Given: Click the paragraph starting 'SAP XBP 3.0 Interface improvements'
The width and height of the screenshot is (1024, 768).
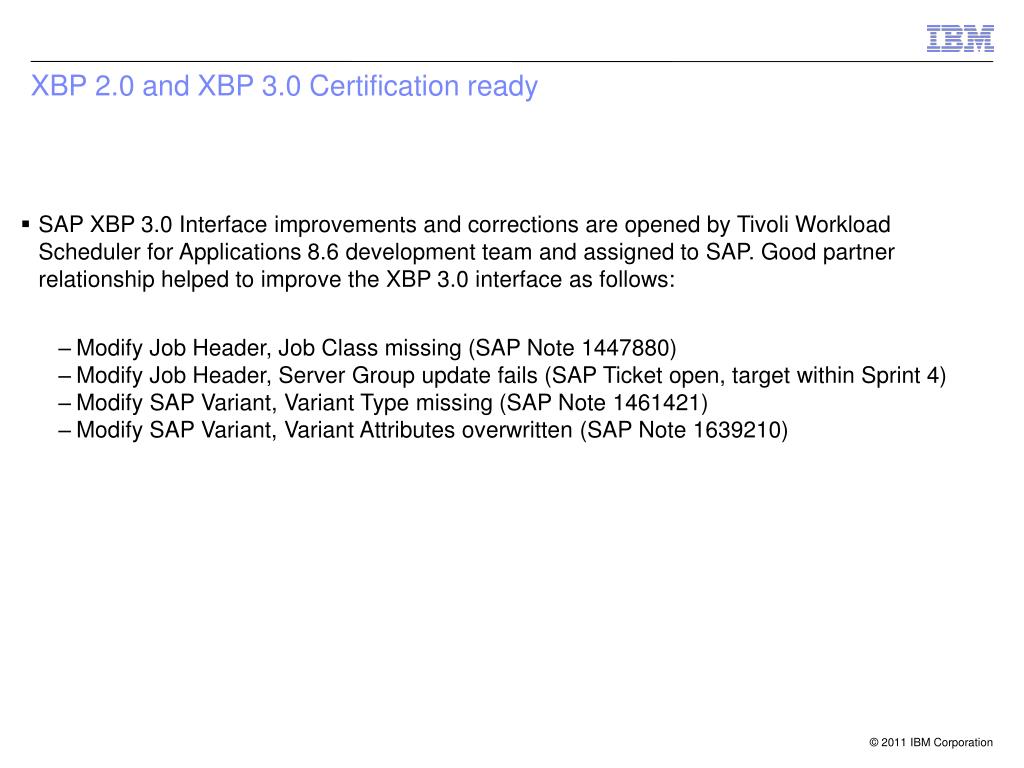Looking at the screenshot, I should [466, 252].
